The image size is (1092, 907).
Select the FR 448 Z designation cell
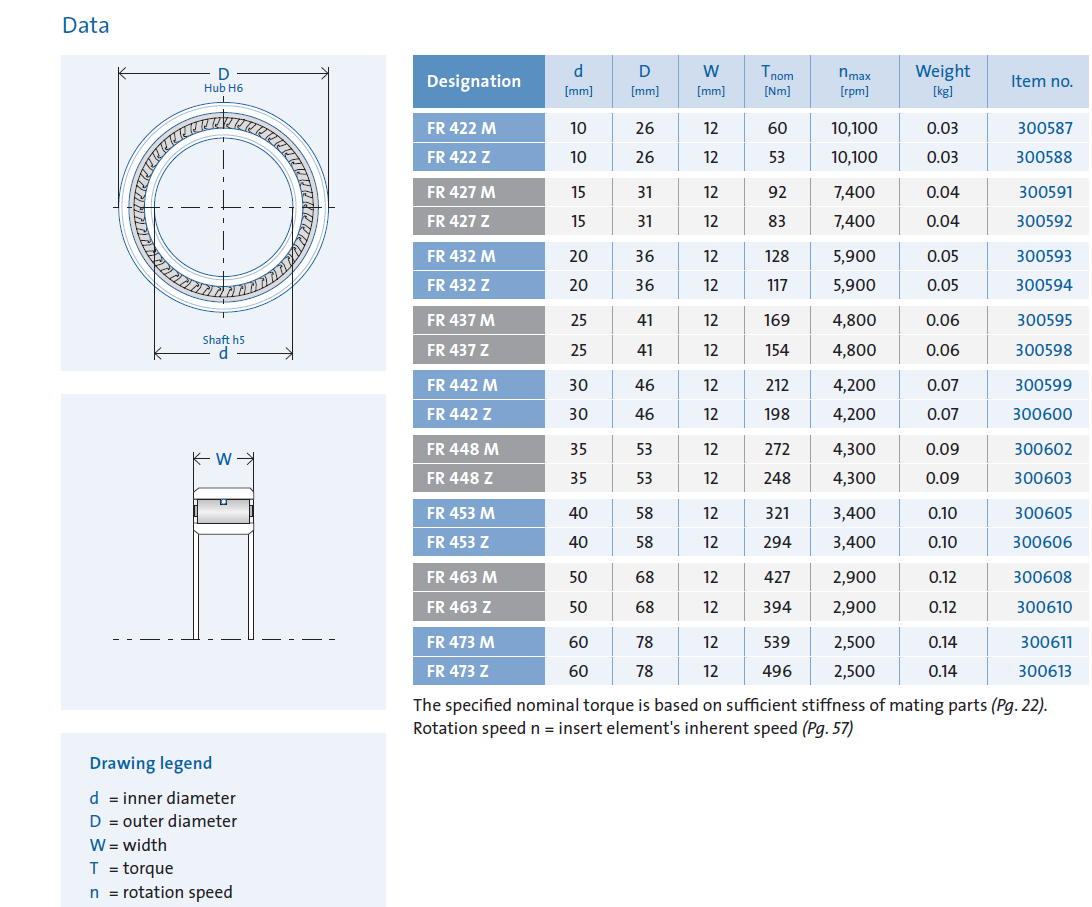tap(478, 479)
